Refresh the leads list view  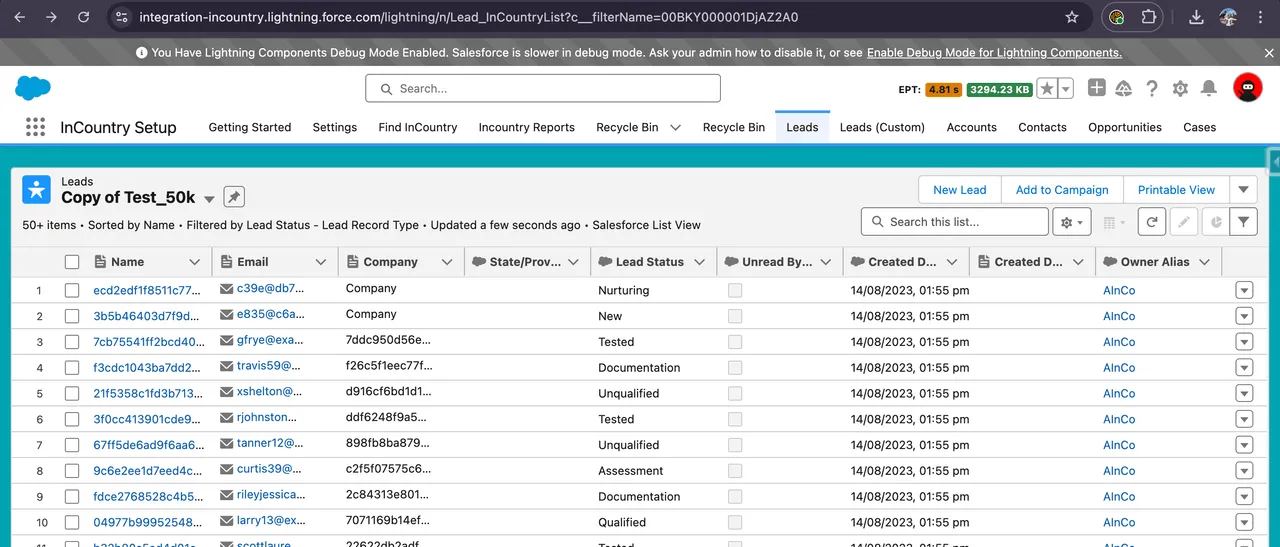coord(1152,222)
